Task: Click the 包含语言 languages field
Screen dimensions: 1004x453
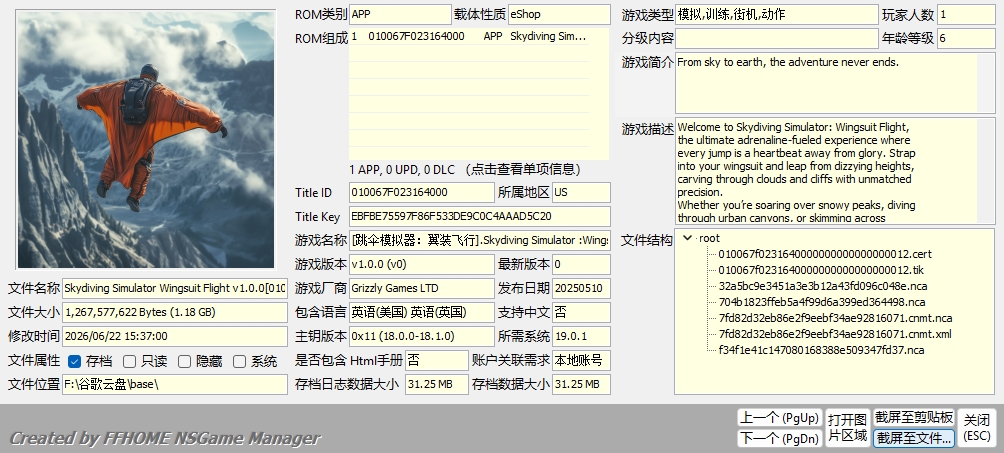Action: click(x=421, y=312)
